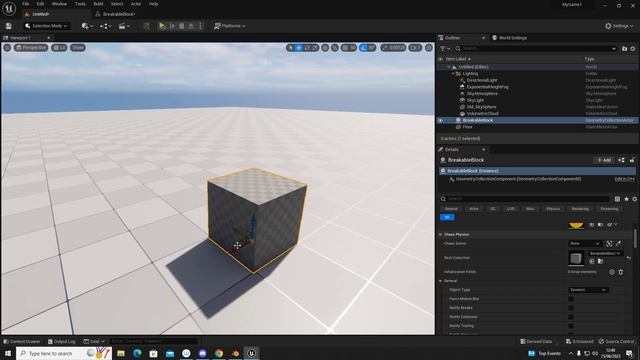
Task: Click the Derived Data button
Action: (536, 341)
